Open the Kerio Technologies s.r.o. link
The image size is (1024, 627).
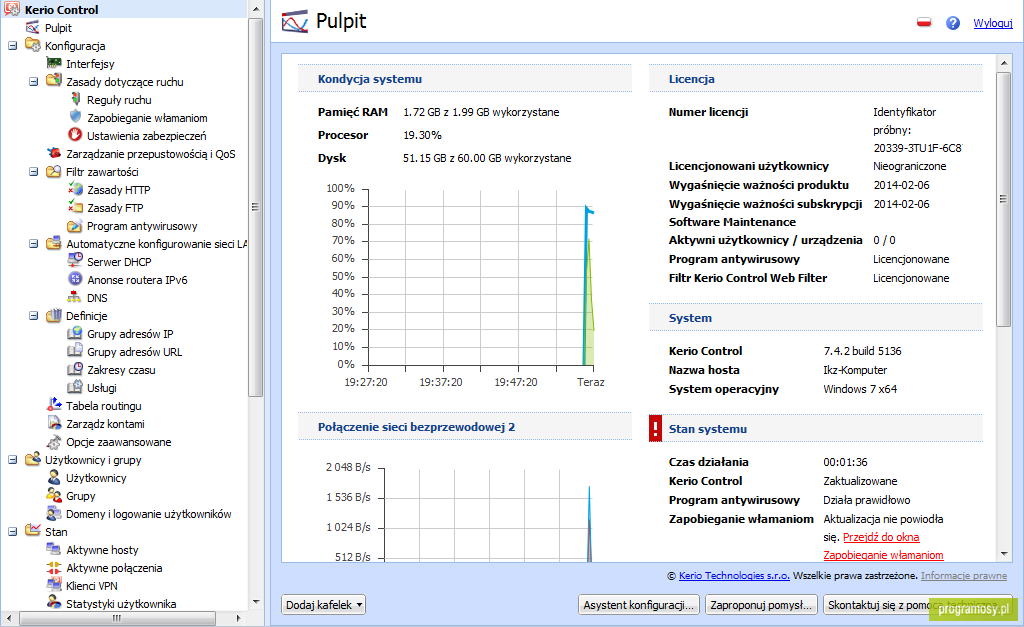(734, 575)
